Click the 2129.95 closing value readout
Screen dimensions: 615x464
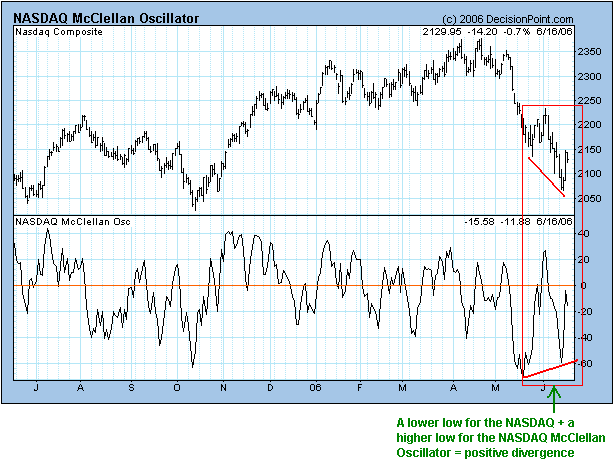pyautogui.click(x=441, y=33)
